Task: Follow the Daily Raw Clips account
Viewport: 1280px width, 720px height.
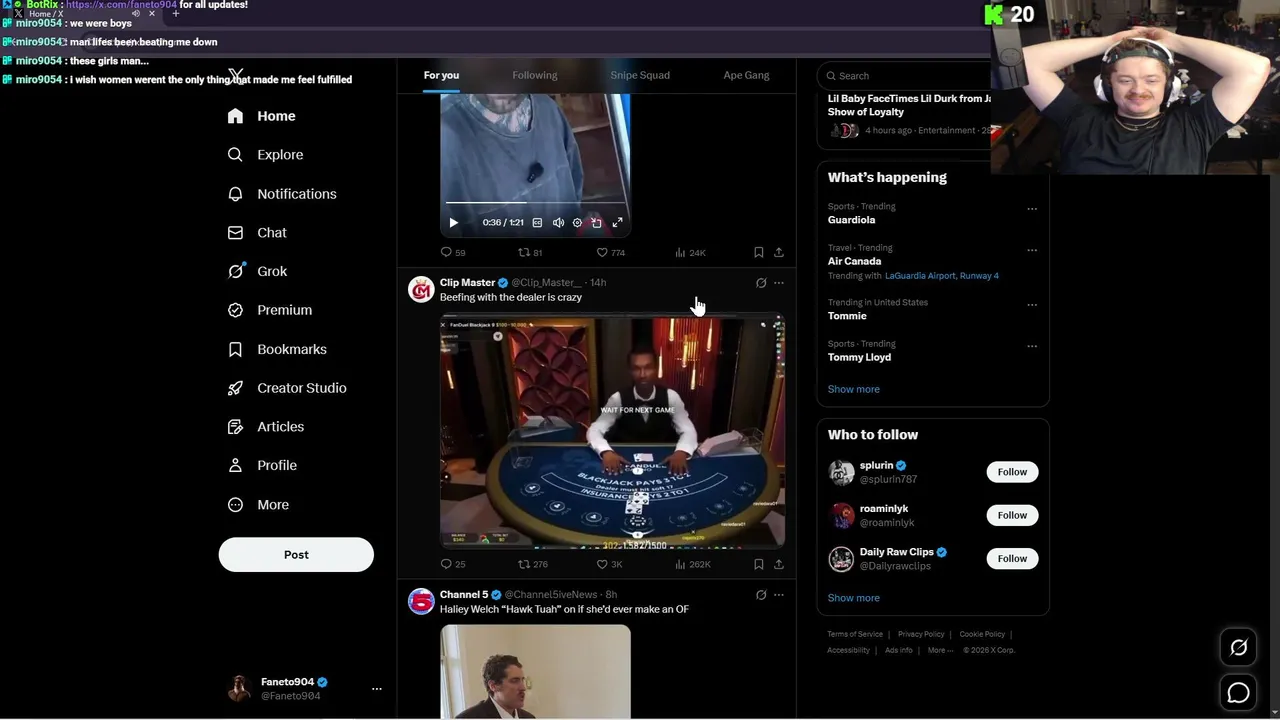Action: [x=1012, y=558]
